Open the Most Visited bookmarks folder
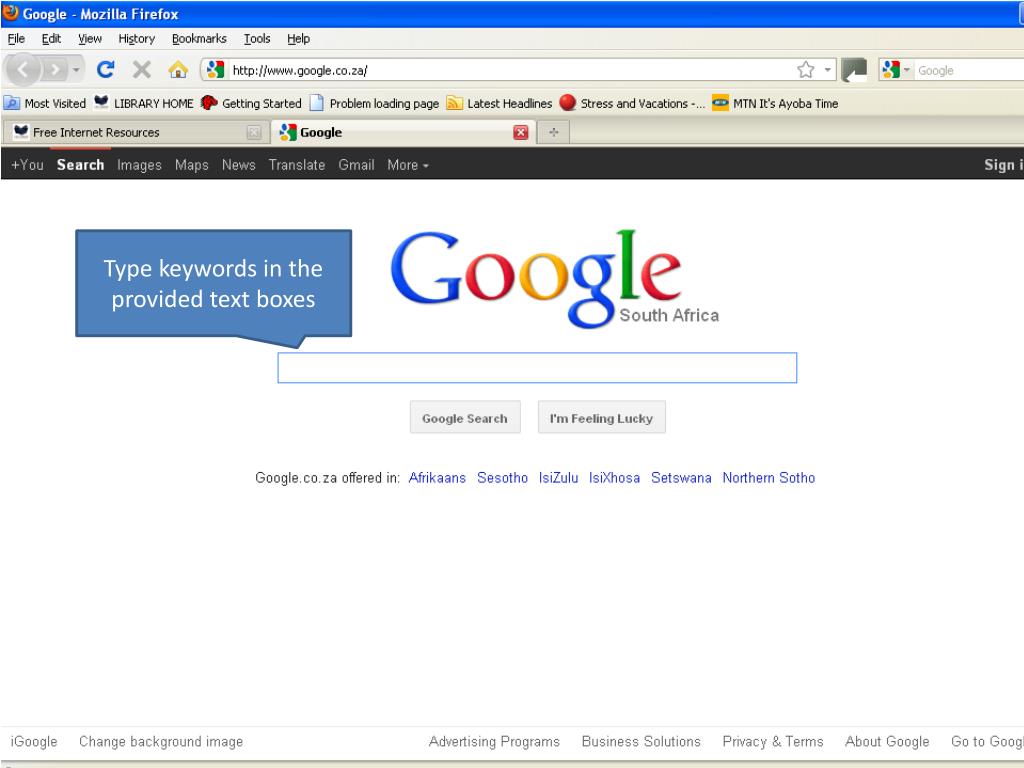Viewport: 1024px width, 768px height. coord(45,103)
